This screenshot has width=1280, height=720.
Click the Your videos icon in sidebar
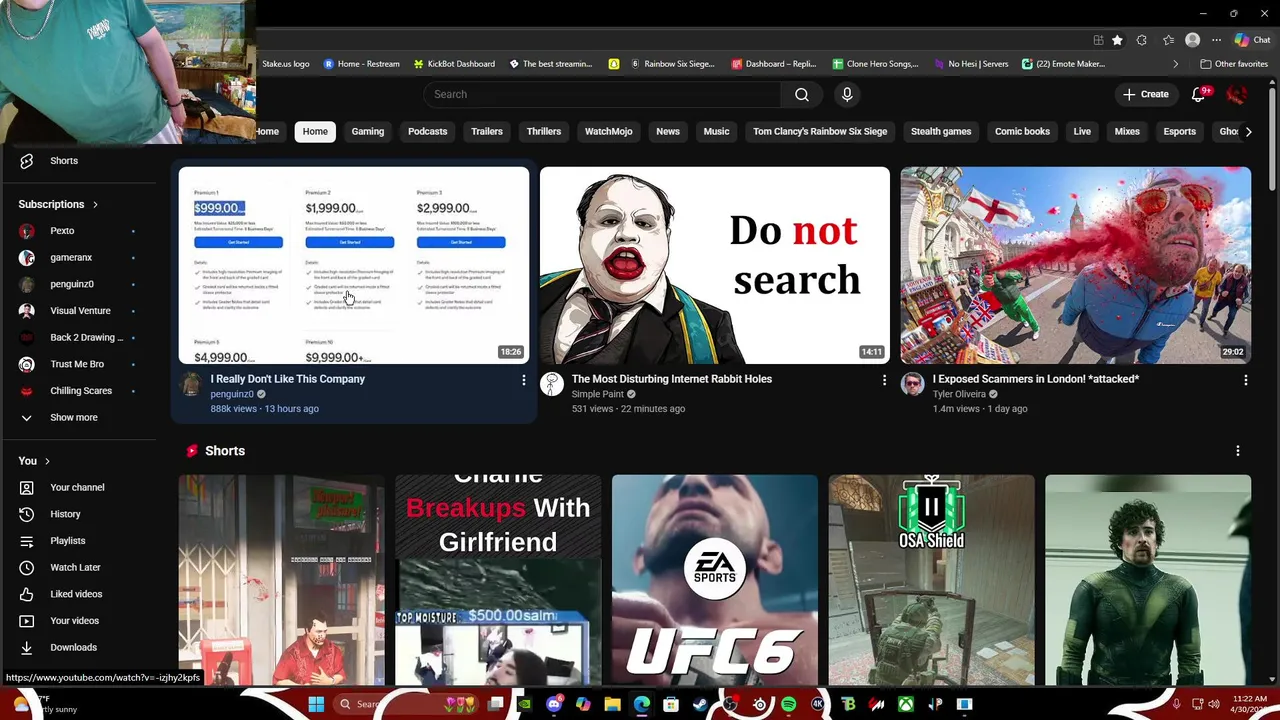(27, 621)
